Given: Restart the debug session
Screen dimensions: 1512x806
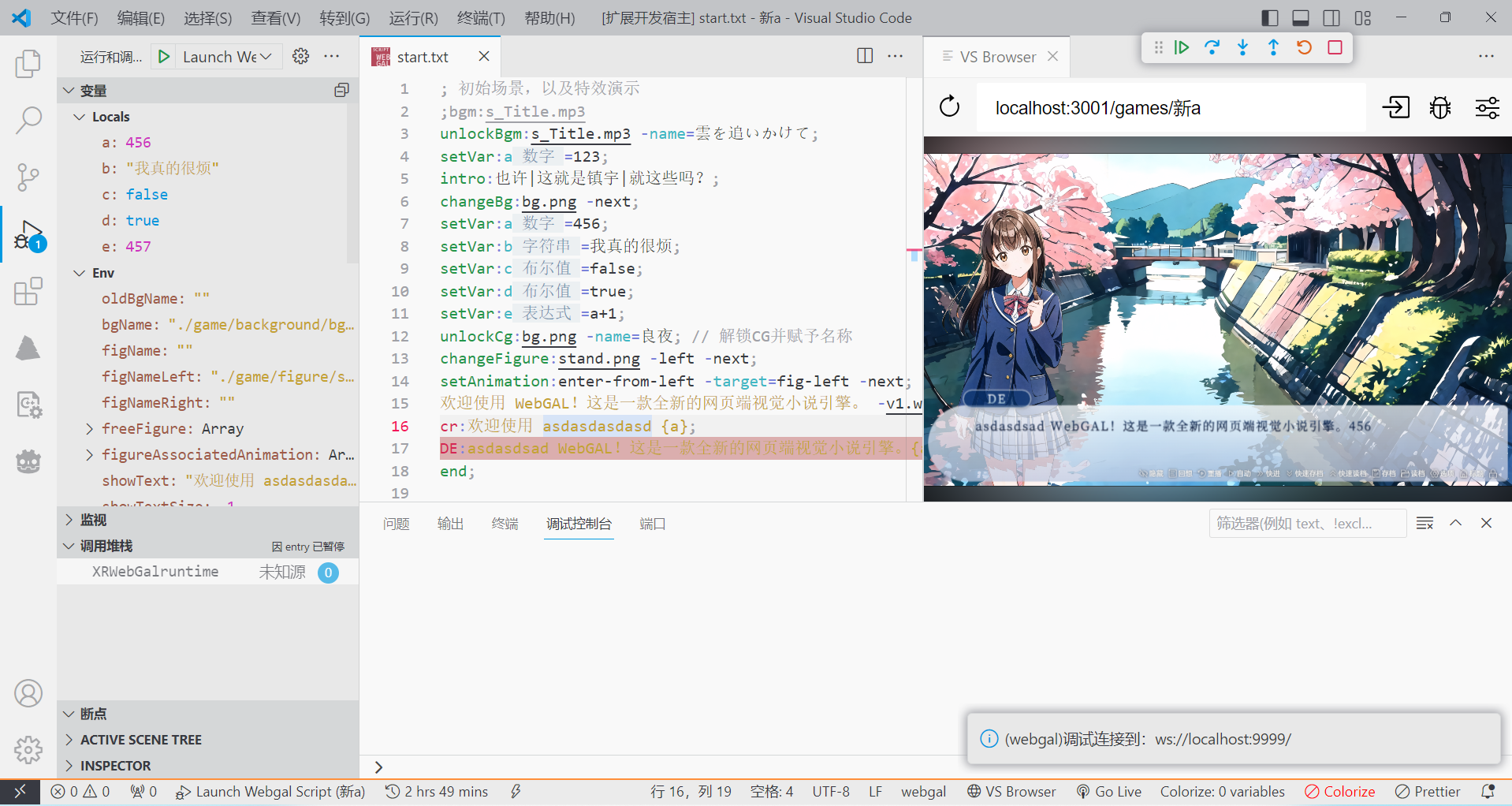Looking at the screenshot, I should (1304, 47).
